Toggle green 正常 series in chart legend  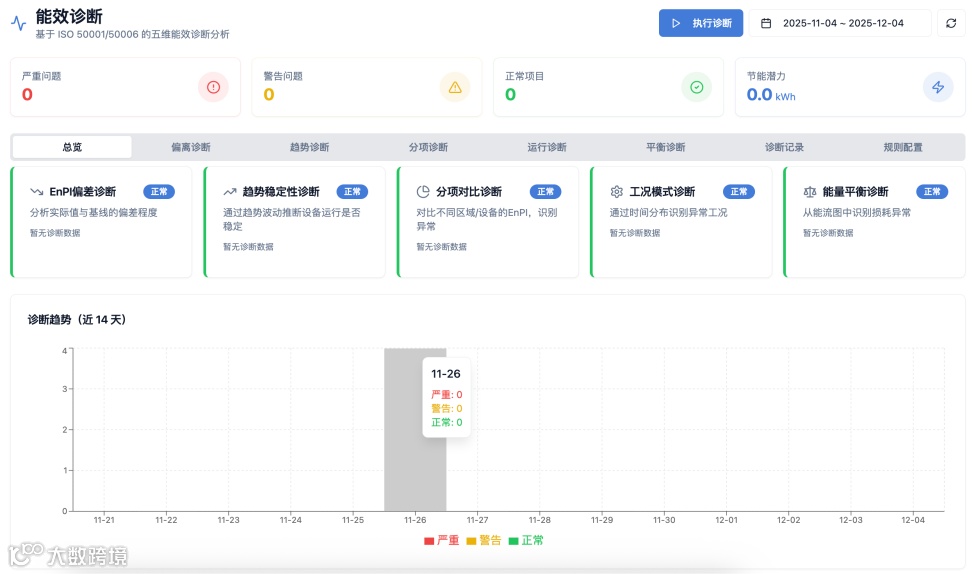[526, 540]
